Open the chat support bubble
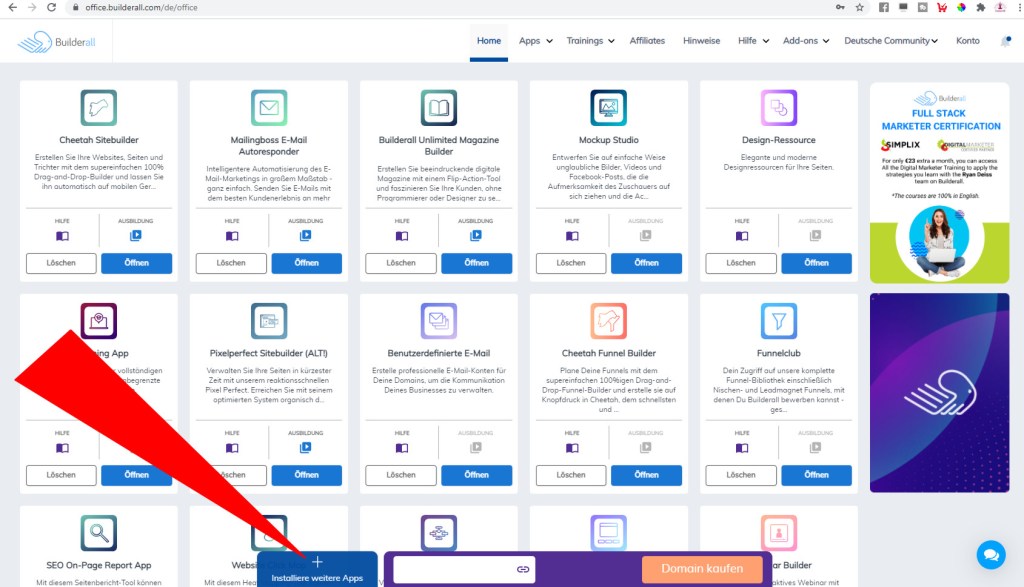Viewport: 1024px width, 587px height. tap(991, 554)
